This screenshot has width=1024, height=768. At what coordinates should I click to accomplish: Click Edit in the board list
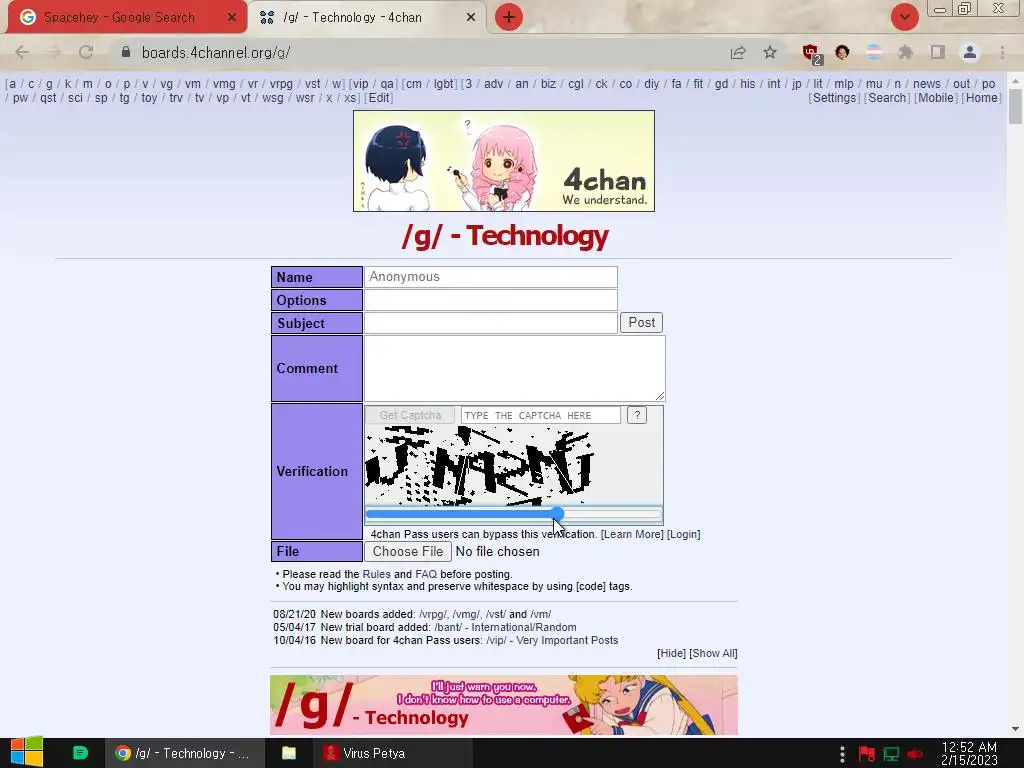coord(379,98)
